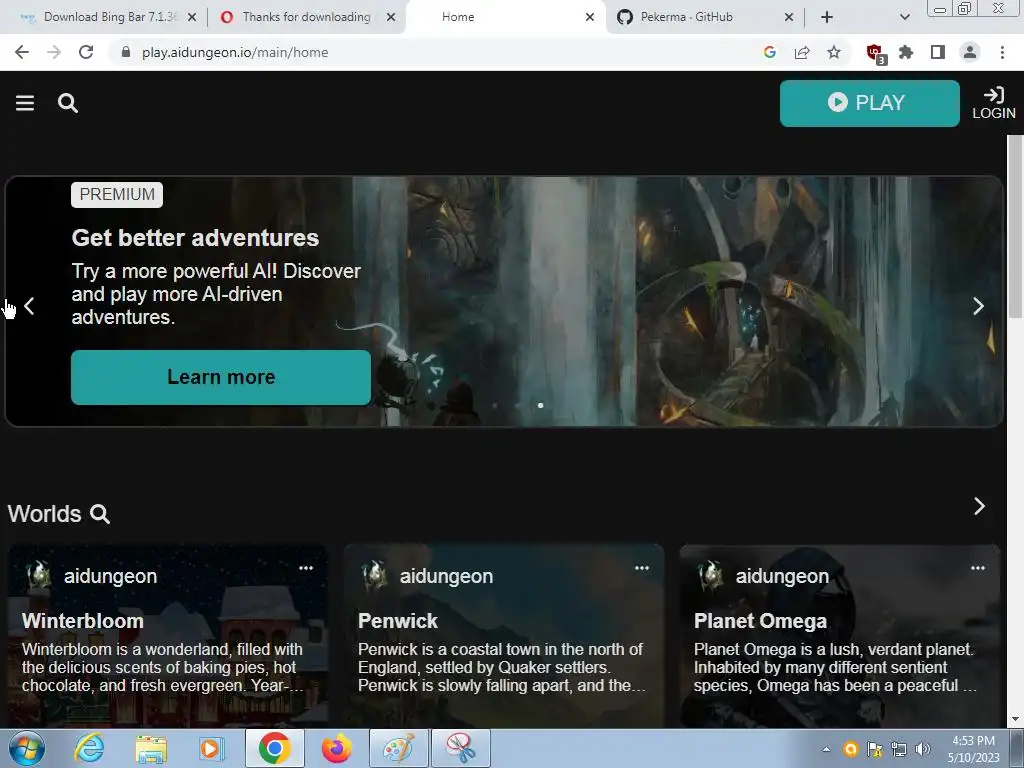Open the Extensions puzzle icon

[906, 52]
